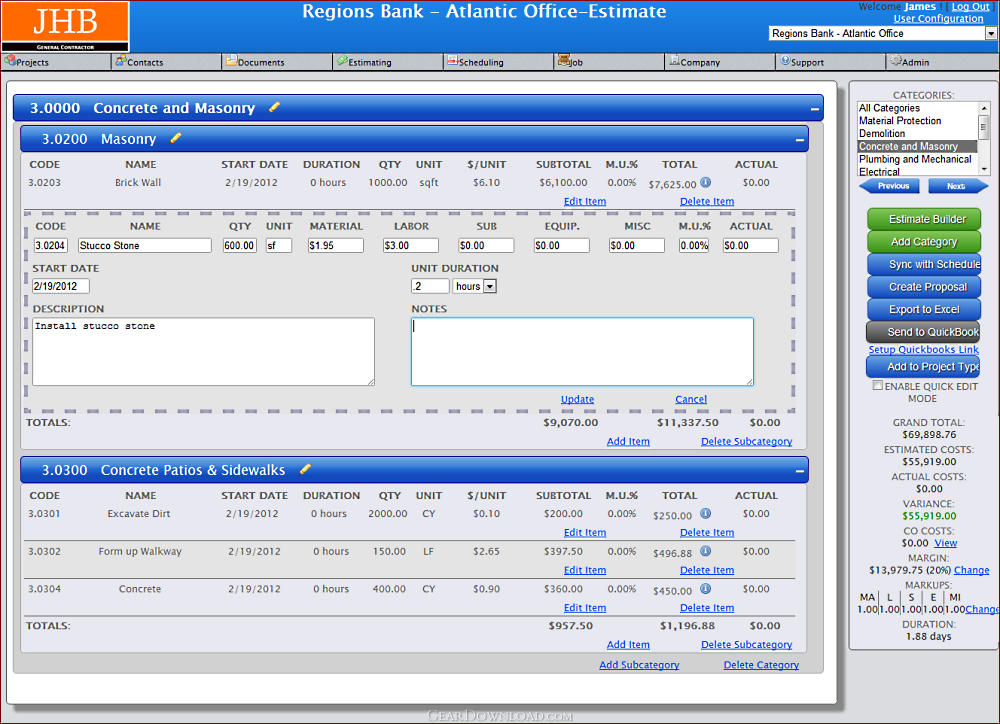Viewport: 1000px width, 724px height.
Task: Click the pencil icon beside Concrete and Masonry
Action: [x=274, y=107]
